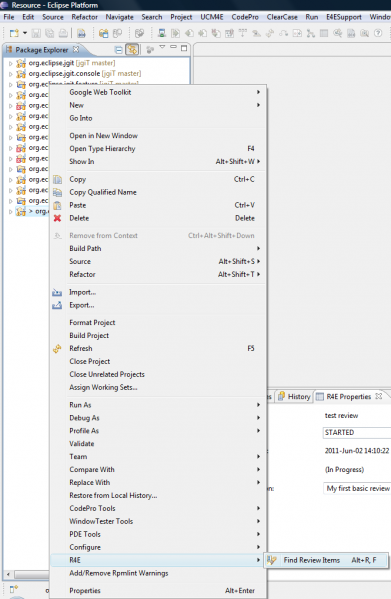
Task: Choose Format Project
Action: point(158,323)
